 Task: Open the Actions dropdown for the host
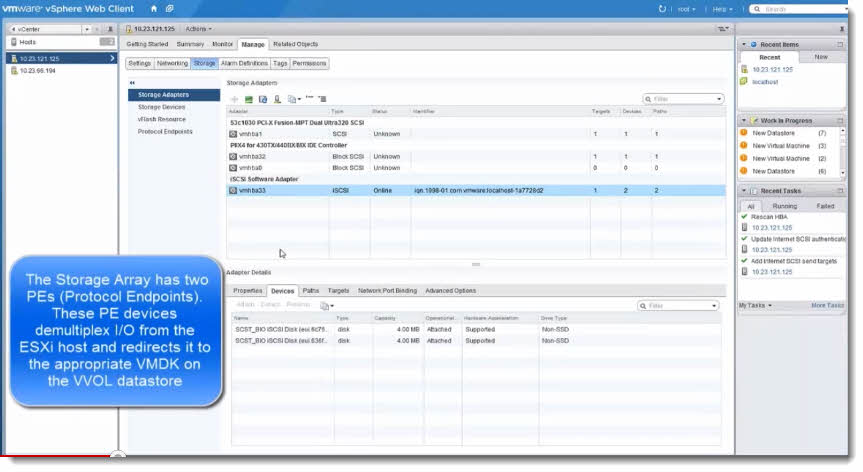198,29
